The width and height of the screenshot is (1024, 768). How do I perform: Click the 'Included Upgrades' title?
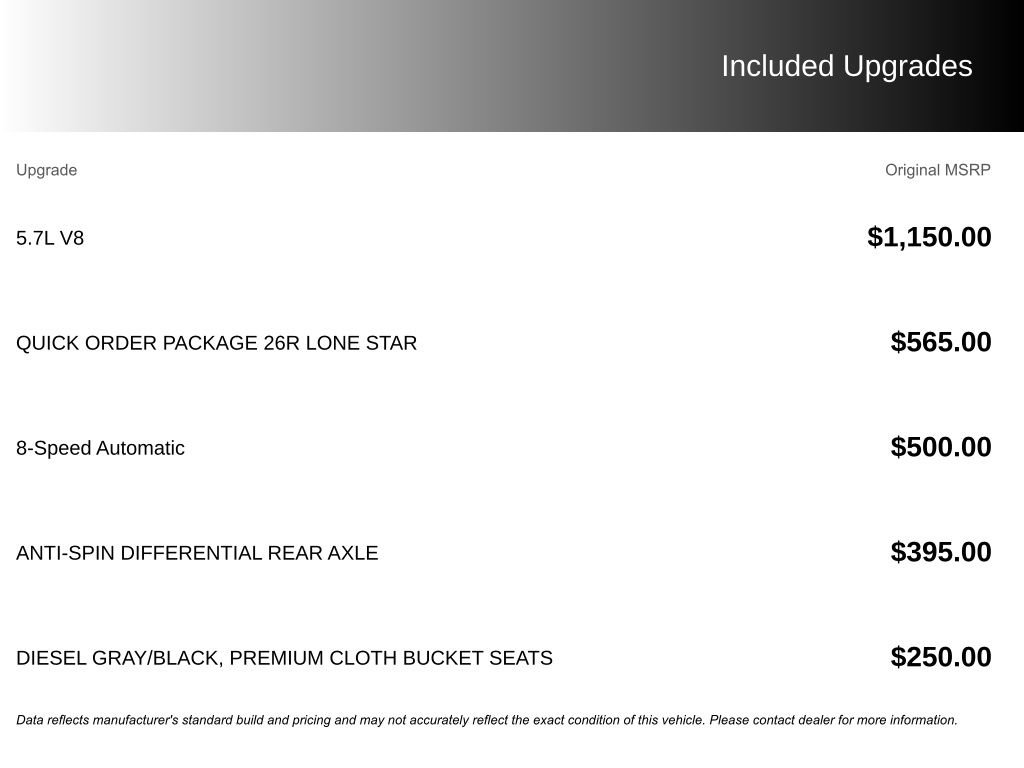point(846,66)
